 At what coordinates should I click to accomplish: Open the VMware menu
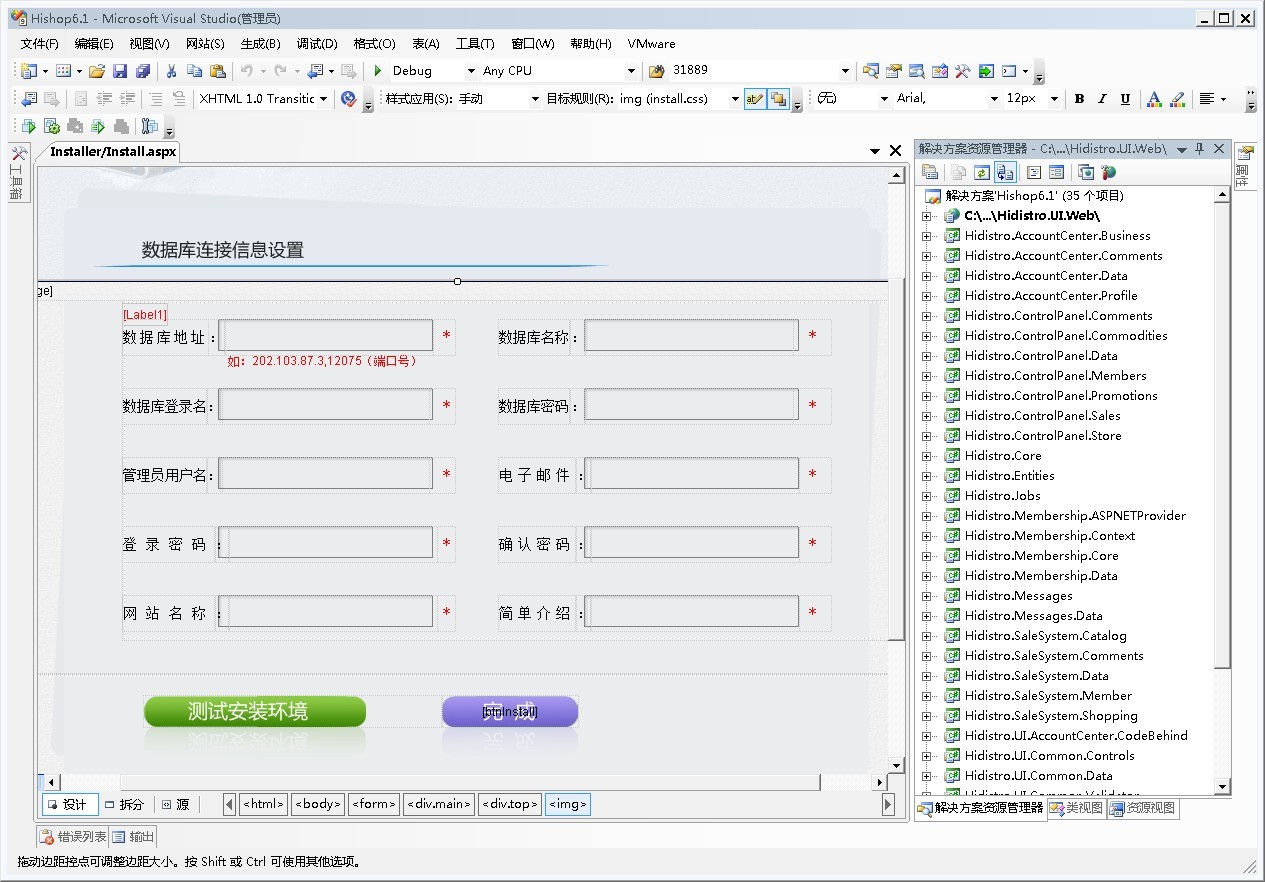click(651, 44)
